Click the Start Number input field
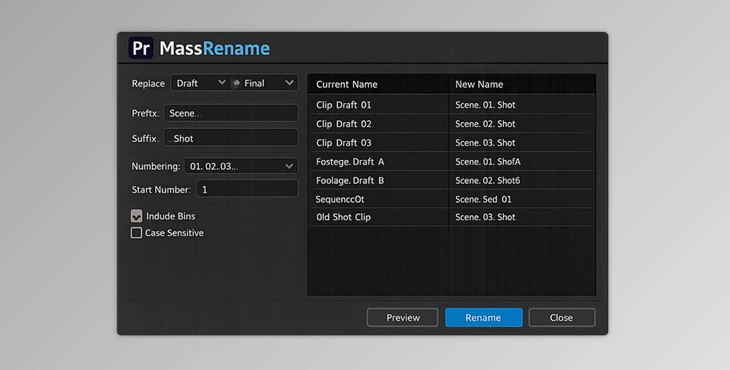The height and width of the screenshot is (370, 730). pyautogui.click(x=247, y=189)
